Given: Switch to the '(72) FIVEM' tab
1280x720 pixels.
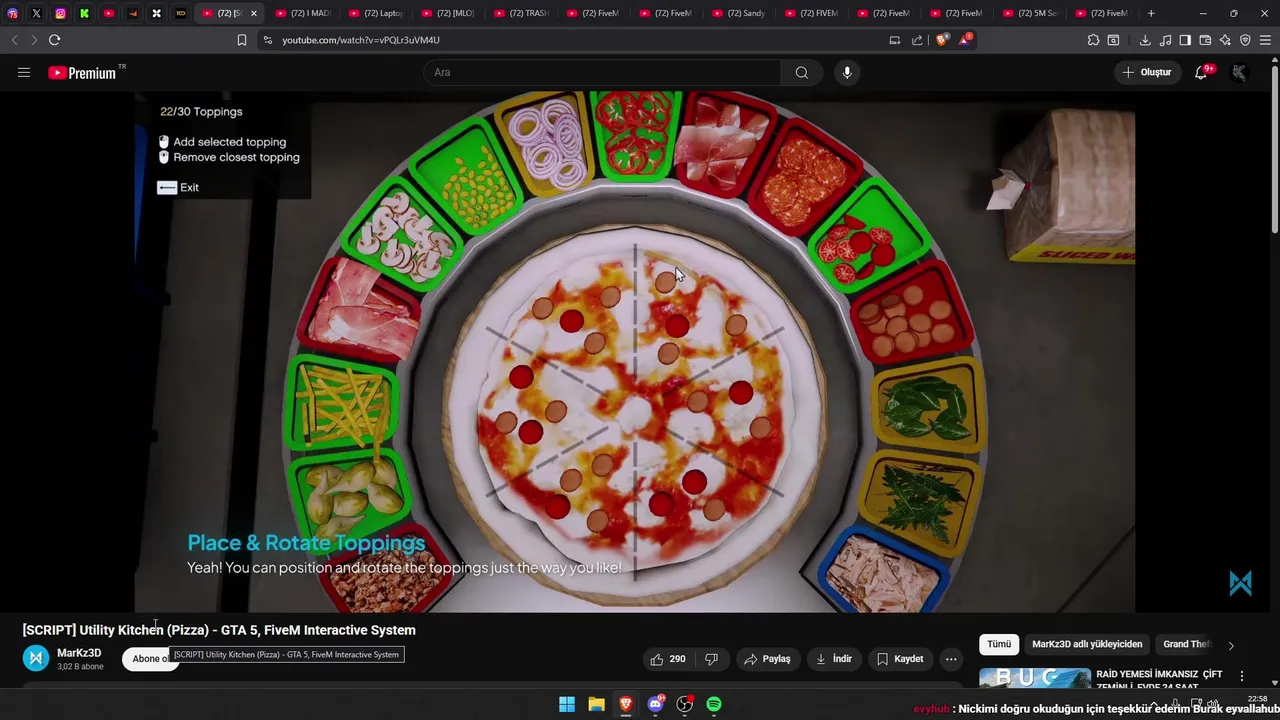Looking at the screenshot, I should 810,13.
